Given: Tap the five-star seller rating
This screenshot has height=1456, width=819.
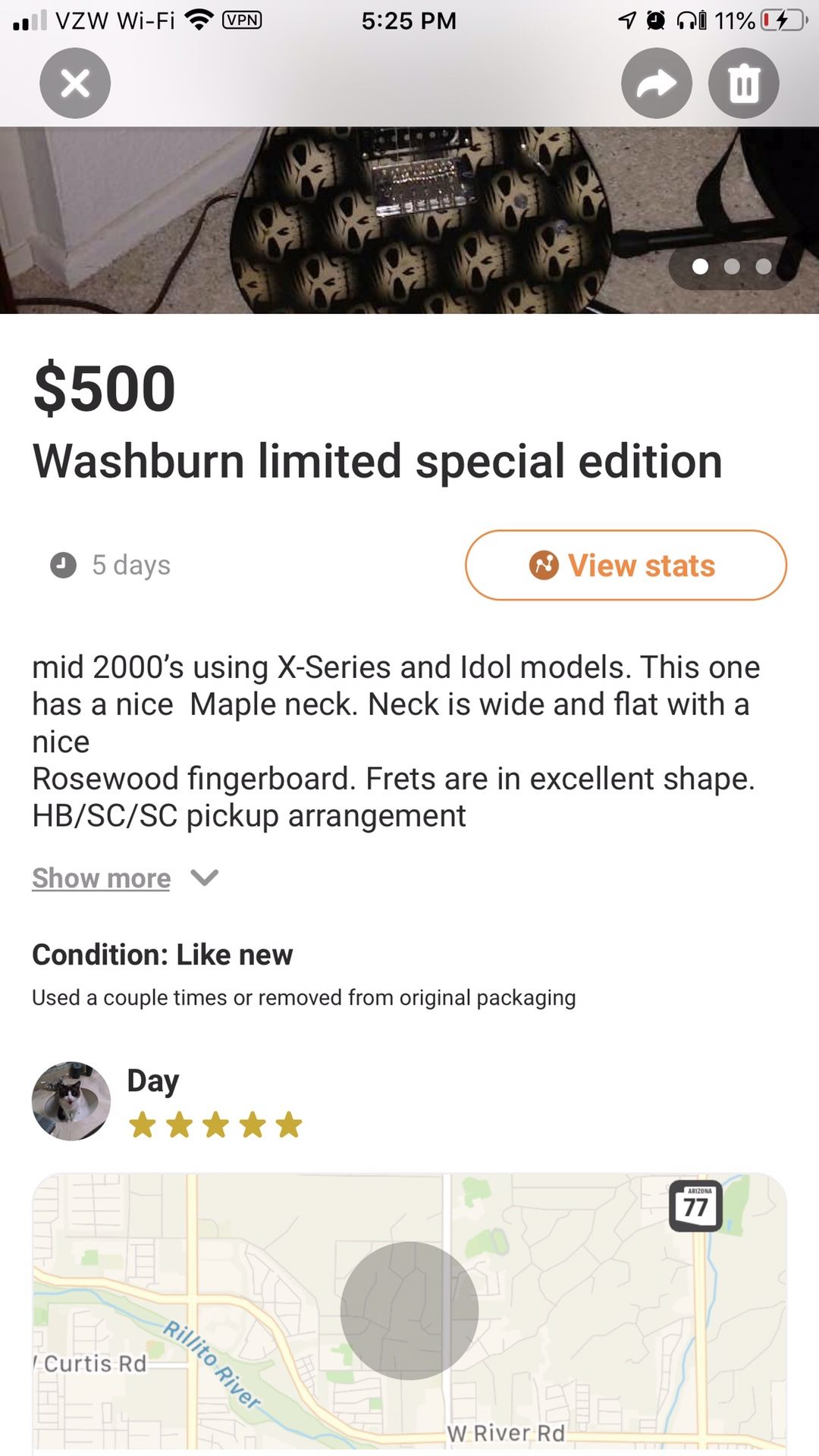Looking at the screenshot, I should coord(218,1125).
